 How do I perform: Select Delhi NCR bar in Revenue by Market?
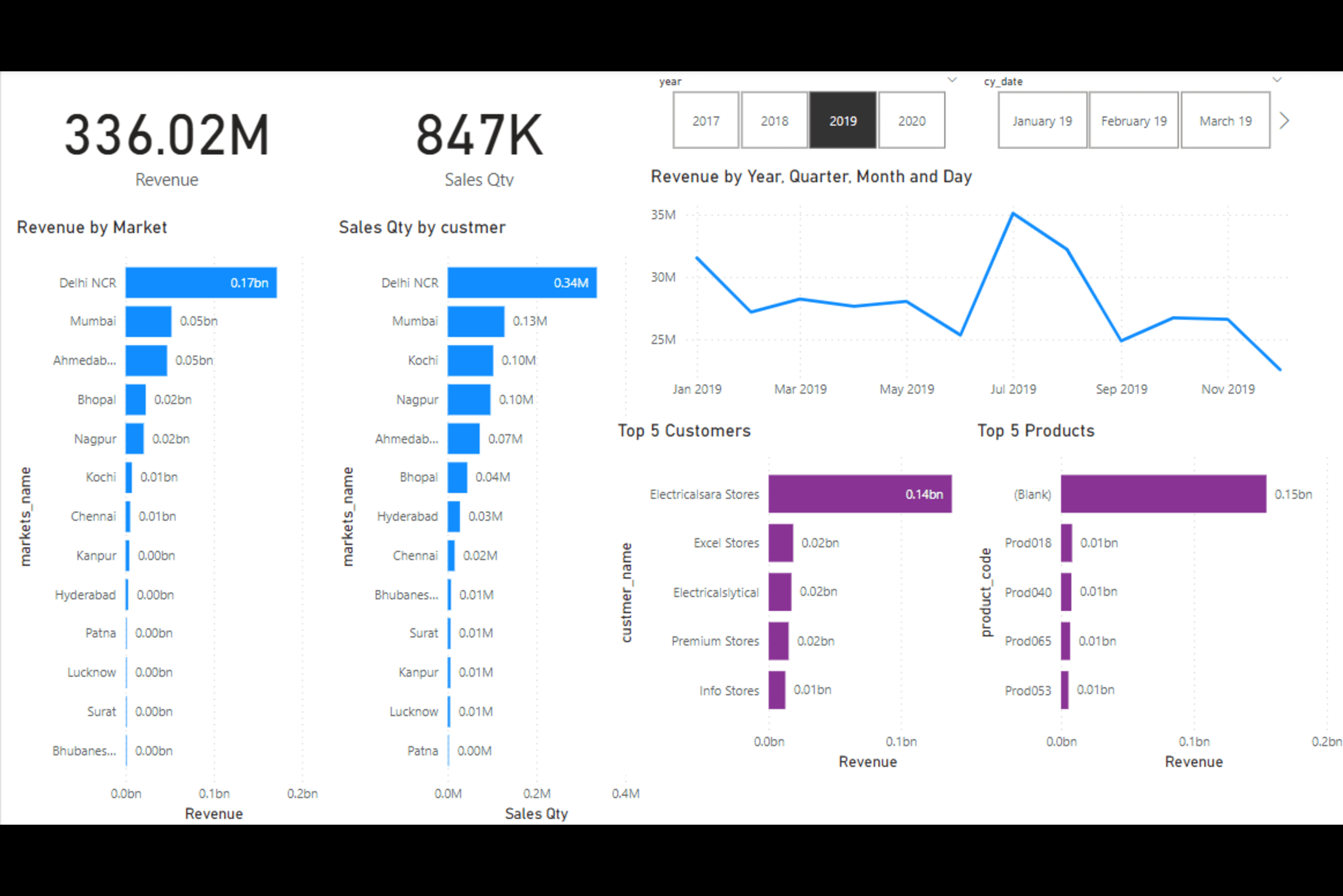[201, 283]
